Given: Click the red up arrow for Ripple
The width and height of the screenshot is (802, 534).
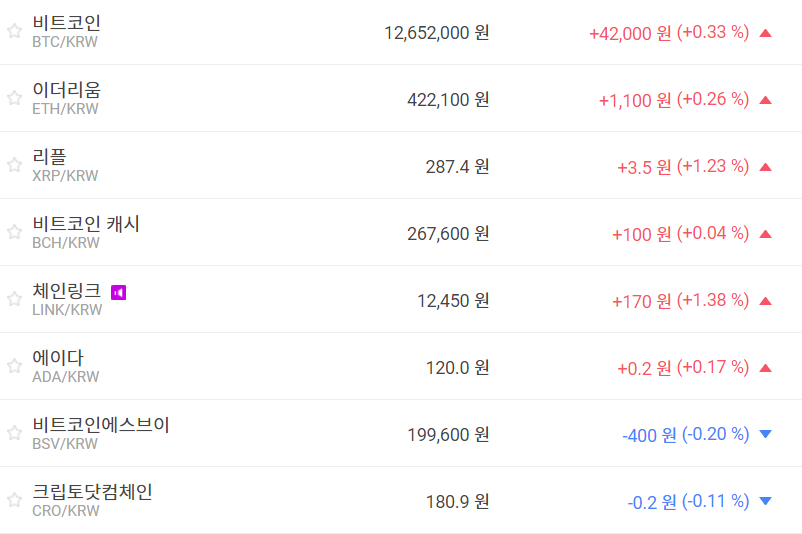Looking at the screenshot, I should (766, 167).
